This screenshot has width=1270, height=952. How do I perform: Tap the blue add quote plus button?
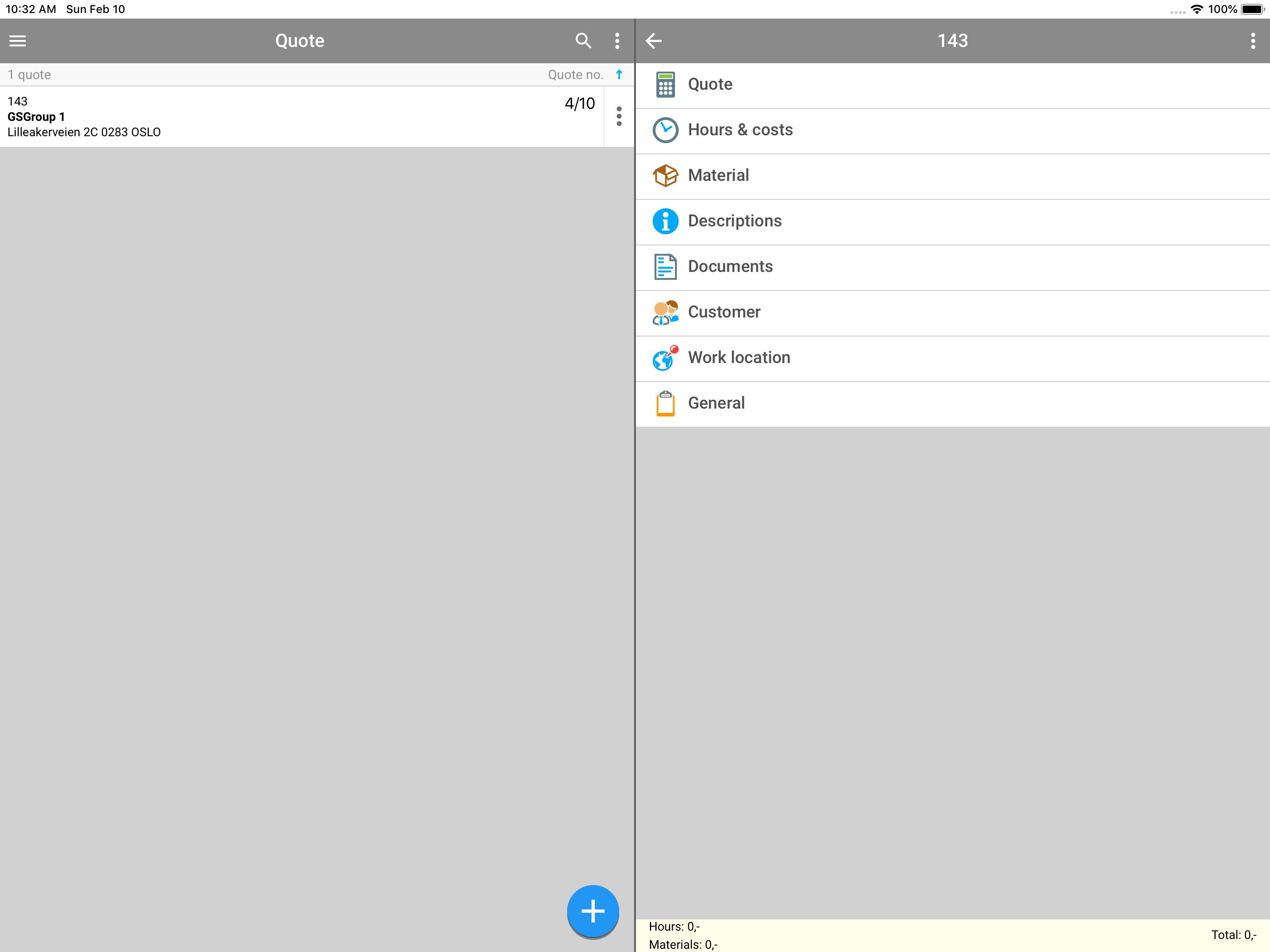tap(593, 911)
